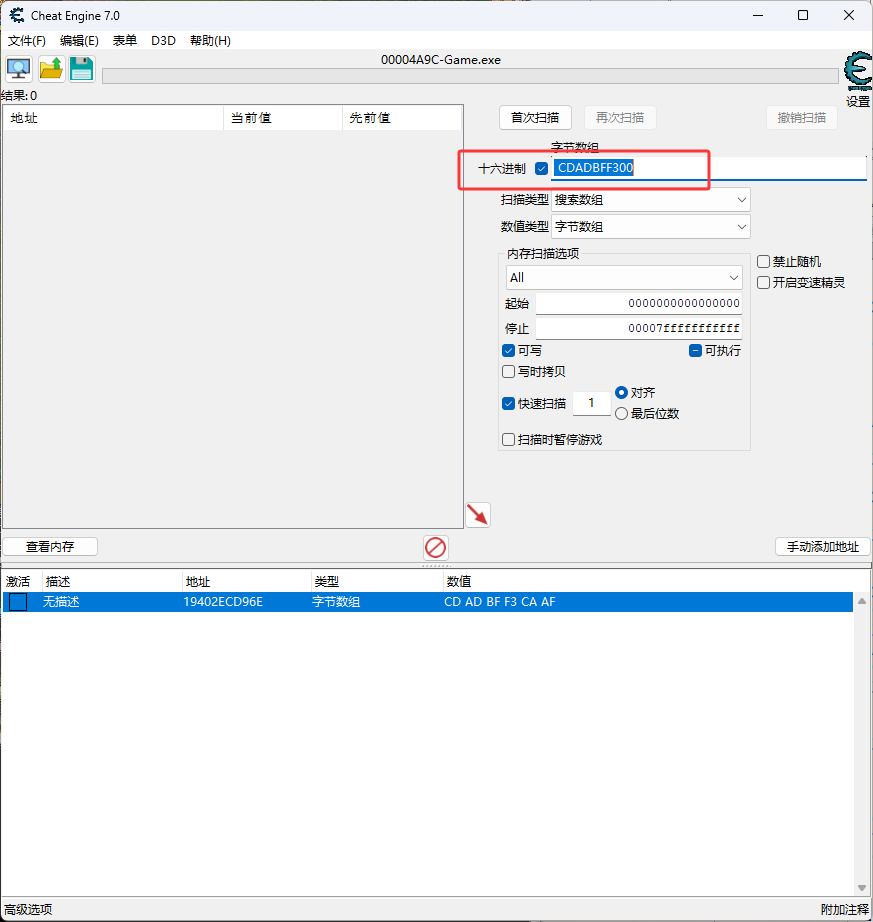Click the value CD AD BF F3 CA AF
The height and width of the screenshot is (922, 873).
pyautogui.click(x=500, y=602)
